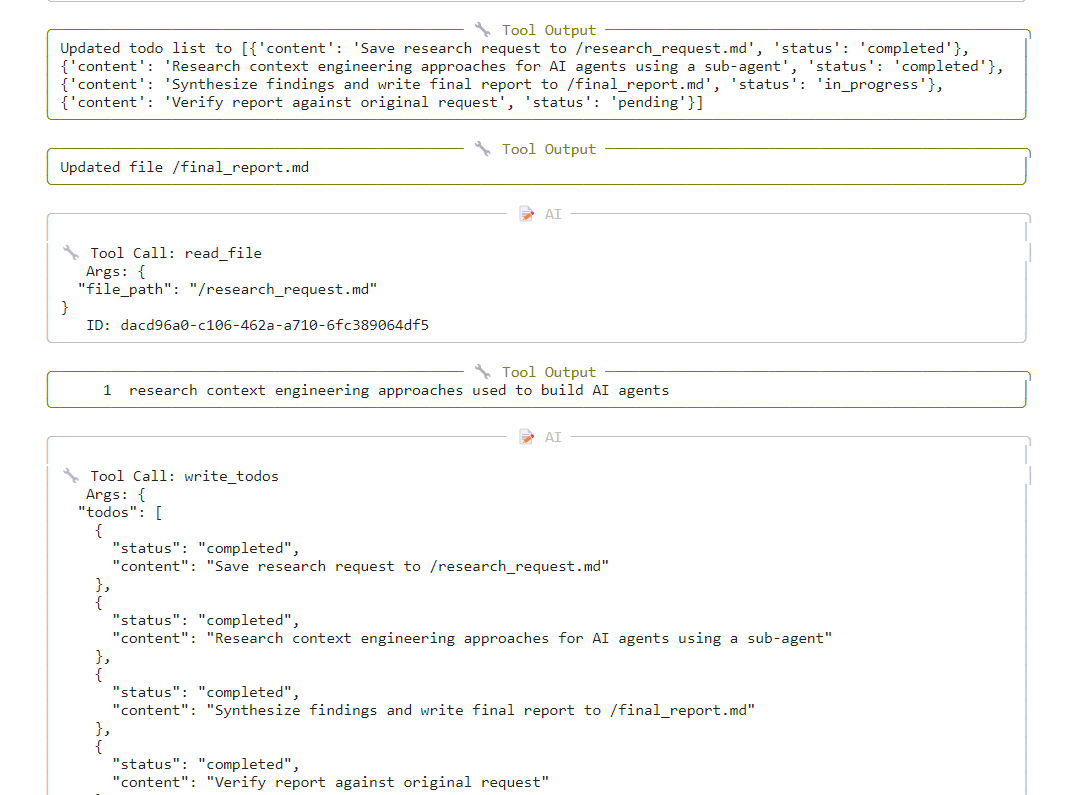This screenshot has height=795, width=1085.
Task: Click the content 'Save research request to /research_request.md' in the JSON args
Action: tap(361, 566)
